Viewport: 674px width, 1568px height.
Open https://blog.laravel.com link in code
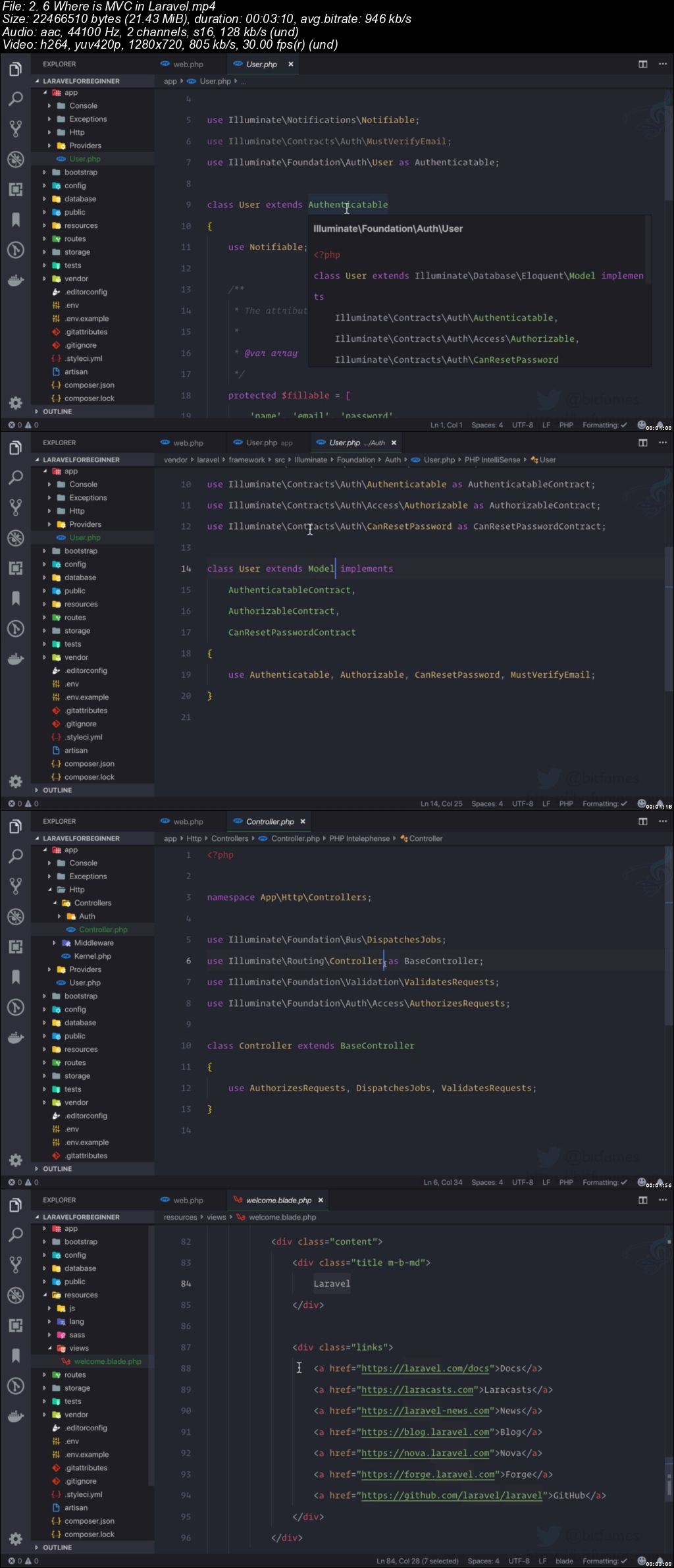click(x=425, y=1431)
